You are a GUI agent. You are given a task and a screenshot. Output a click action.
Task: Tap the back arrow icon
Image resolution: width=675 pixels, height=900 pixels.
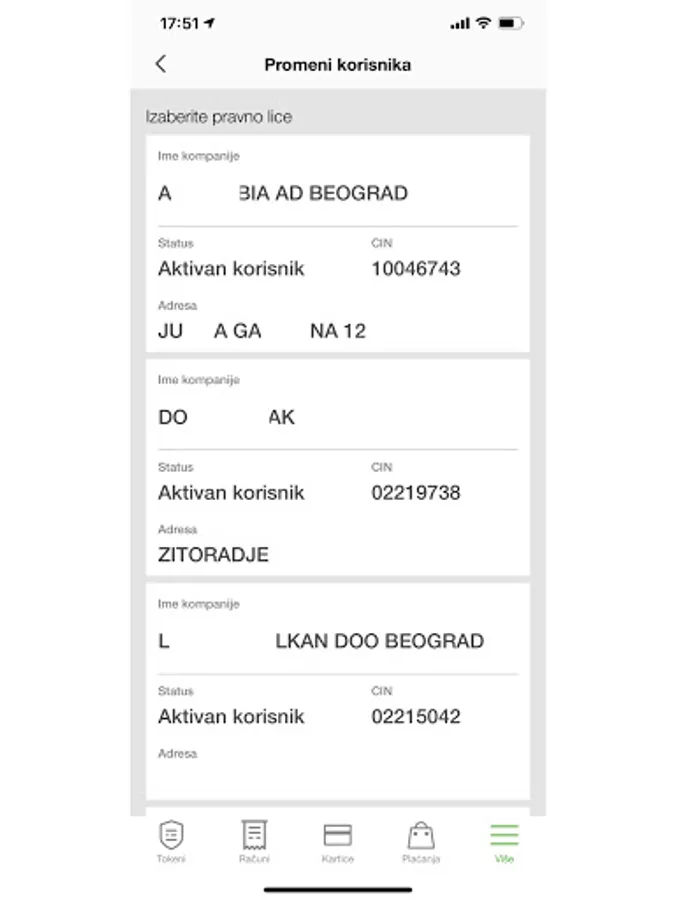[x=161, y=64]
